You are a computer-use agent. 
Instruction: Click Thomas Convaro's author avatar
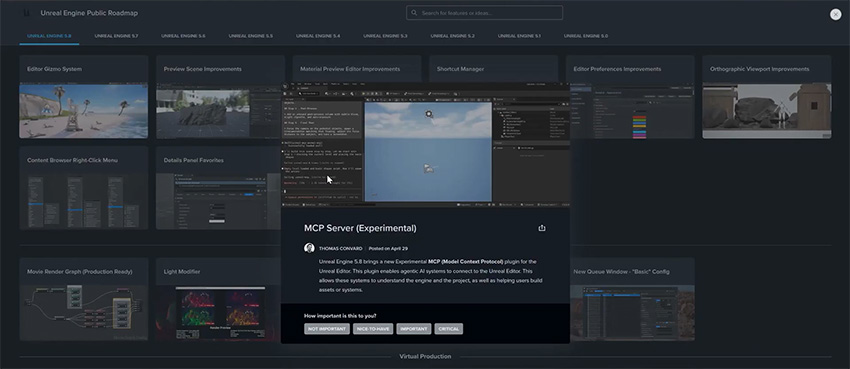click(x=309, y=248)
